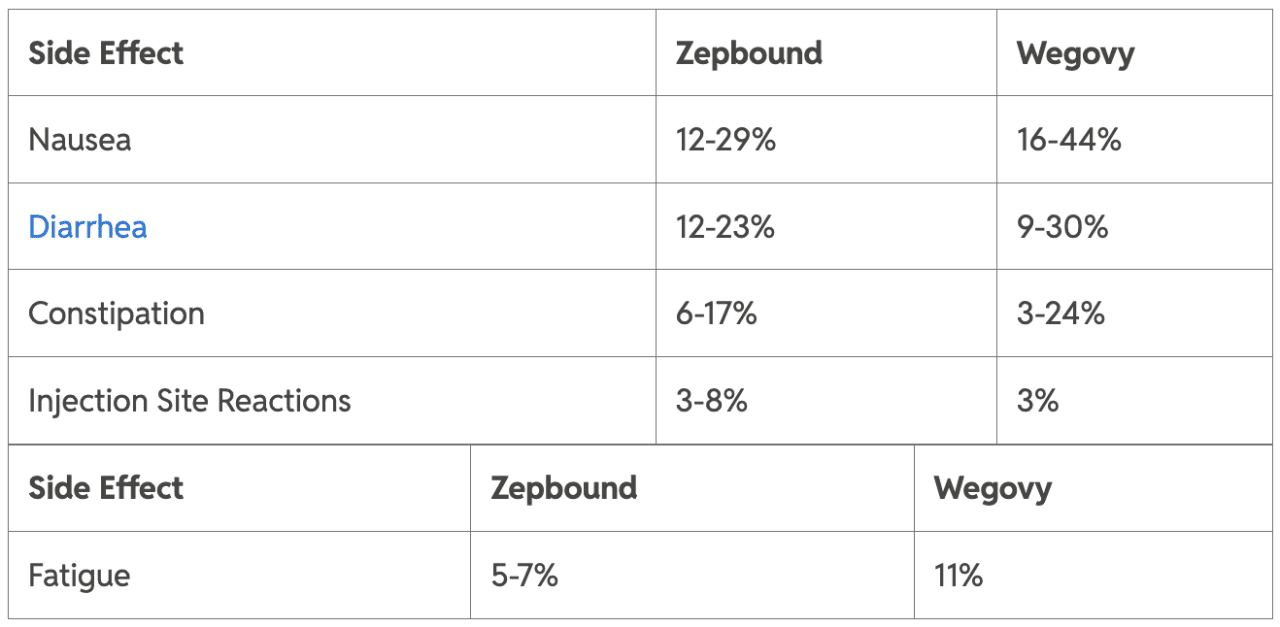This screenshot has height=627, width=1280.
Task: Click the Zepbound header above 5-7%
Action: pos(564,488)
